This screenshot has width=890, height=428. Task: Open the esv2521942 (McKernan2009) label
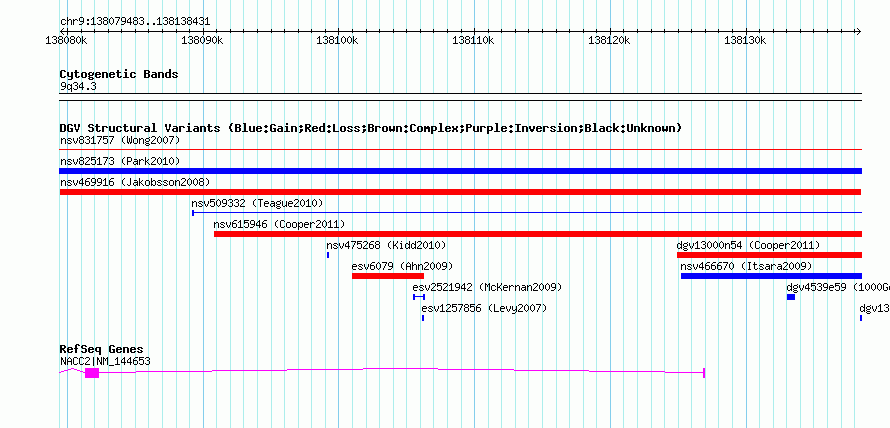(487, 287)
